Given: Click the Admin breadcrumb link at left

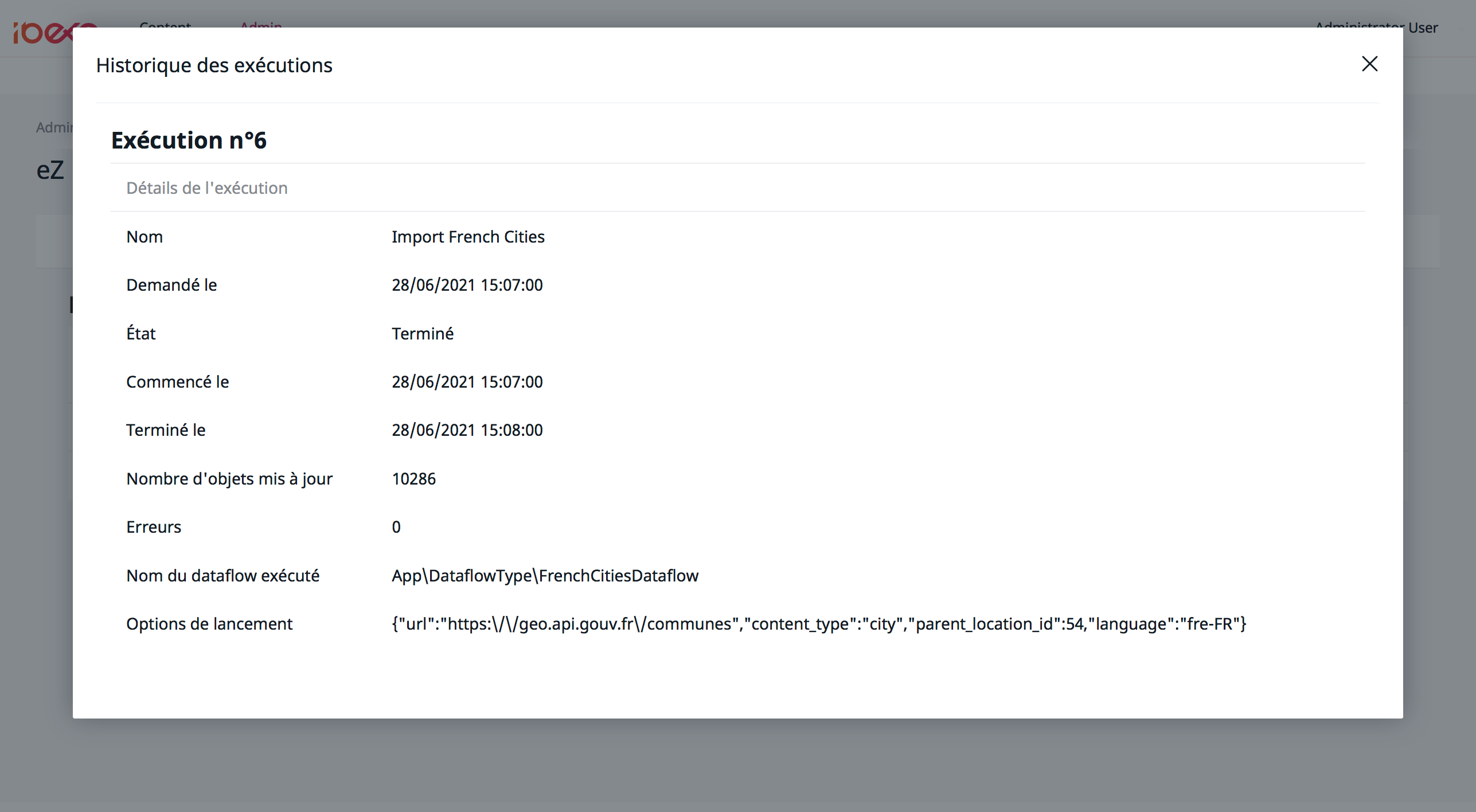Looking at the screenshot, I should click(x=54, y=127).
